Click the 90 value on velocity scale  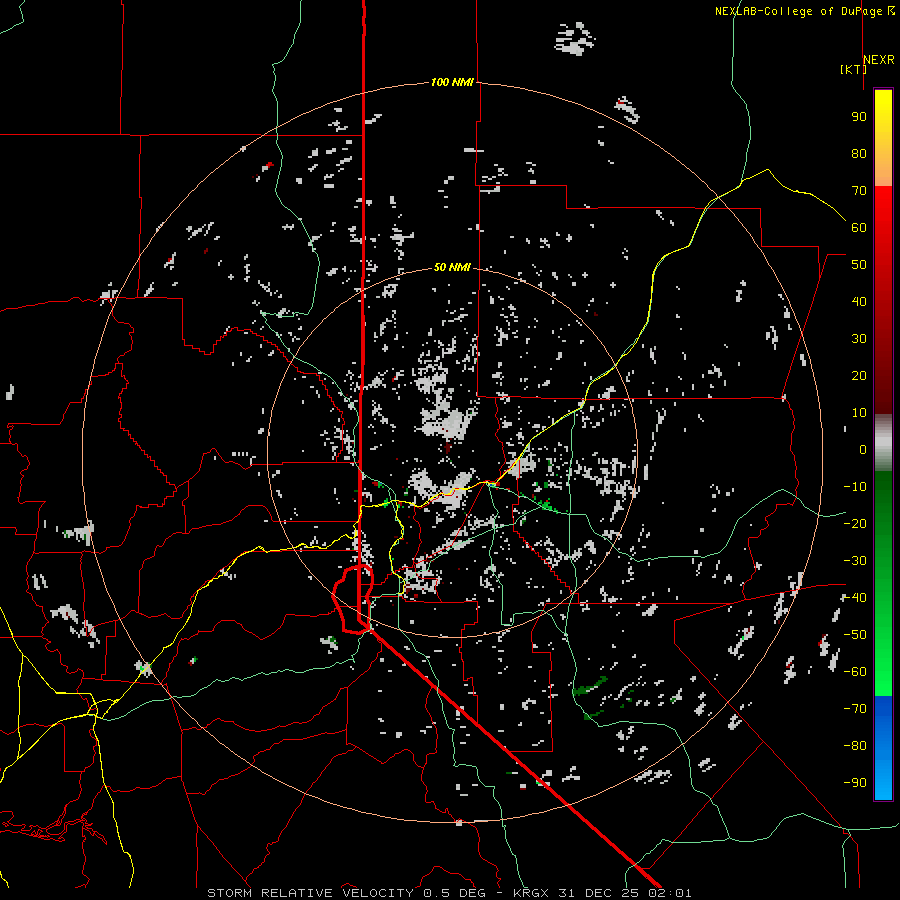pos(859,117)
